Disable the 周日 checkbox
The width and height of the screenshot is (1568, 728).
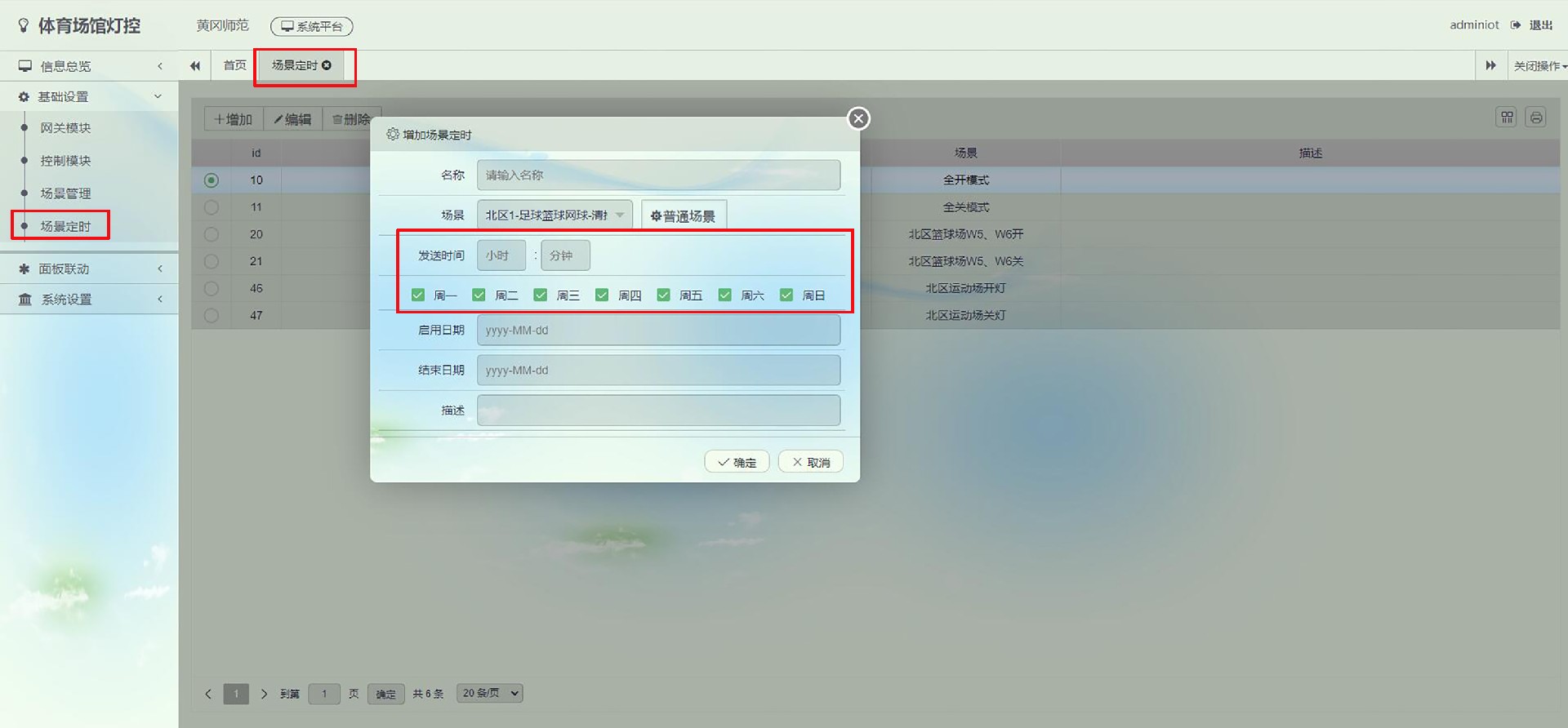[x=786, y=295]
